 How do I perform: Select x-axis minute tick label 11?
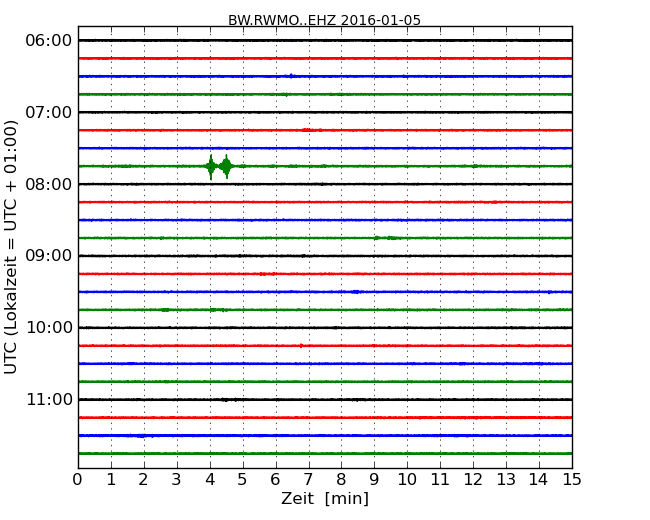(x=440, y=480)
